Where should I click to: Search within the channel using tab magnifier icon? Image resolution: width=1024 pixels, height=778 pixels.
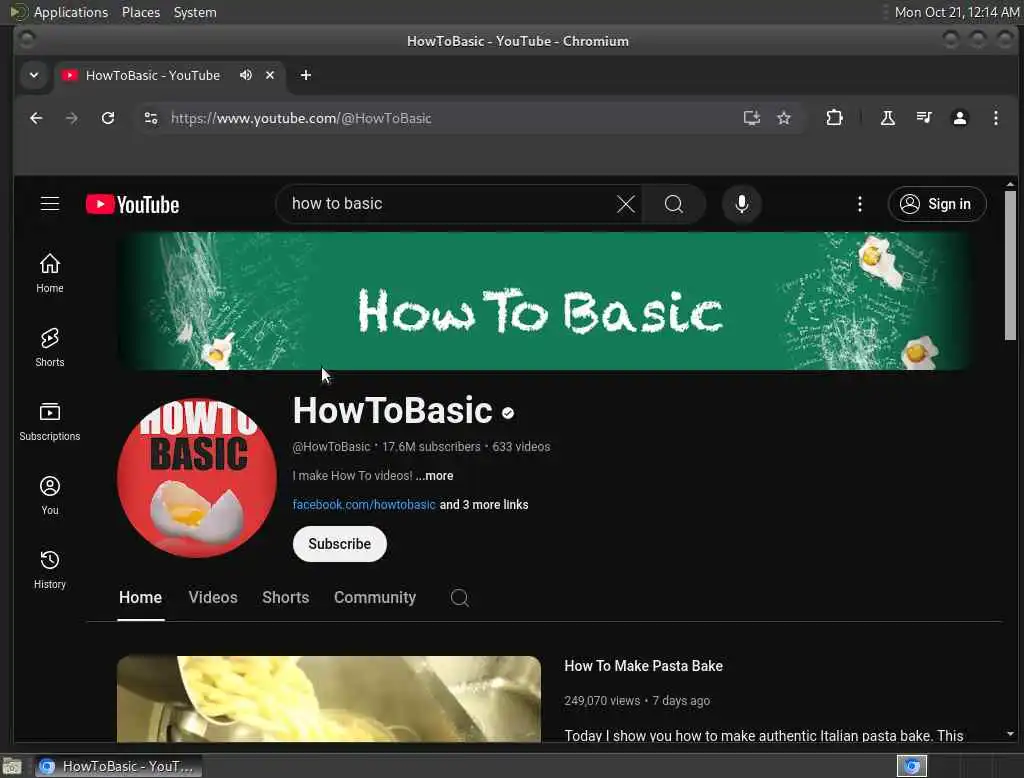click(x=459, y=597)
